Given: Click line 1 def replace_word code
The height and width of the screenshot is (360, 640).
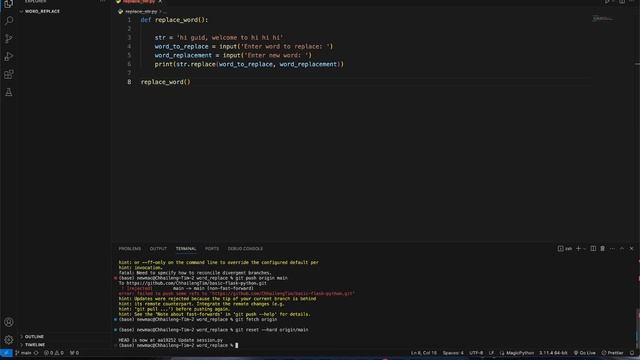Looking at the screenshot, I should [x=174, y=20].
